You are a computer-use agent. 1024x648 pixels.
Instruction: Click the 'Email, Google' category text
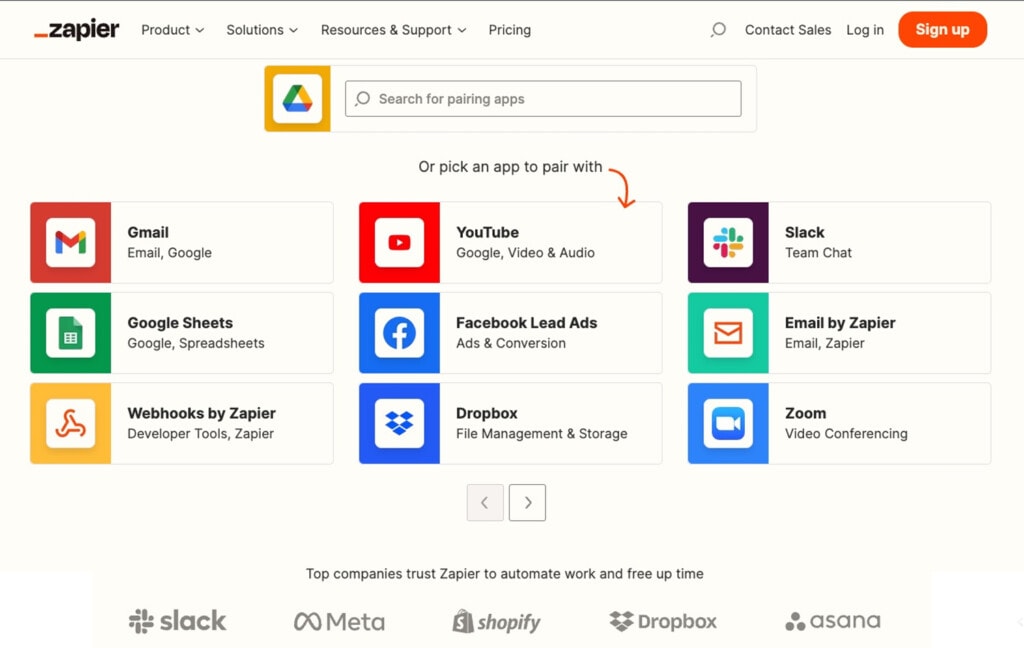tap(169, 253)
